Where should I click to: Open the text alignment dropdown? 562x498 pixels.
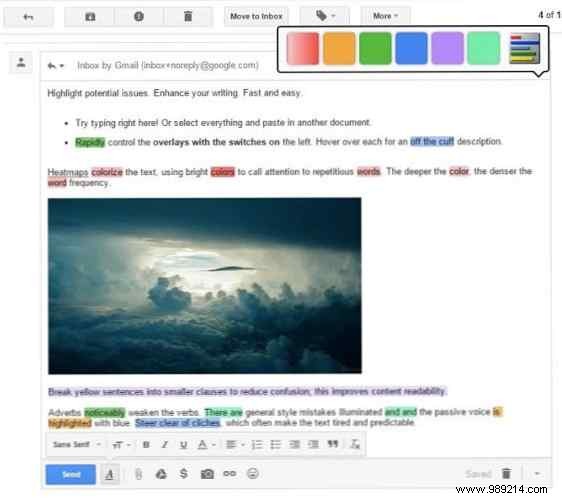(235, 445)
